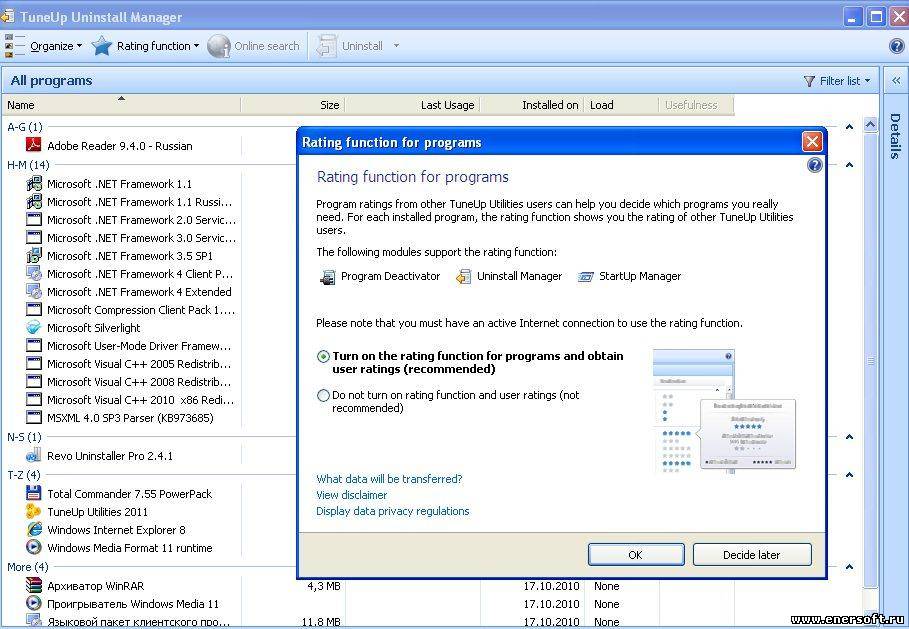Select Visual C++ 2008 Redistributable icon

34,381
